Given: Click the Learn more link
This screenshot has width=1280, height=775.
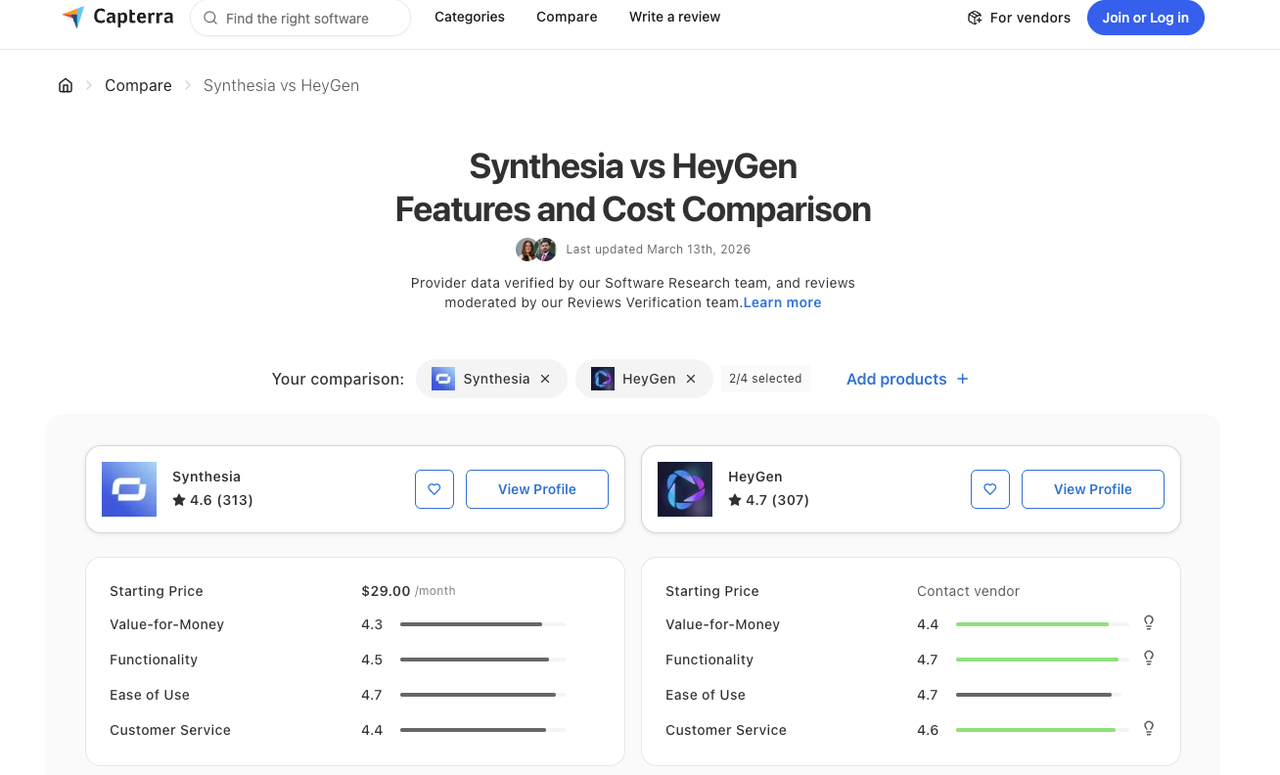Looking at the screenshot, I should point(782,302).
